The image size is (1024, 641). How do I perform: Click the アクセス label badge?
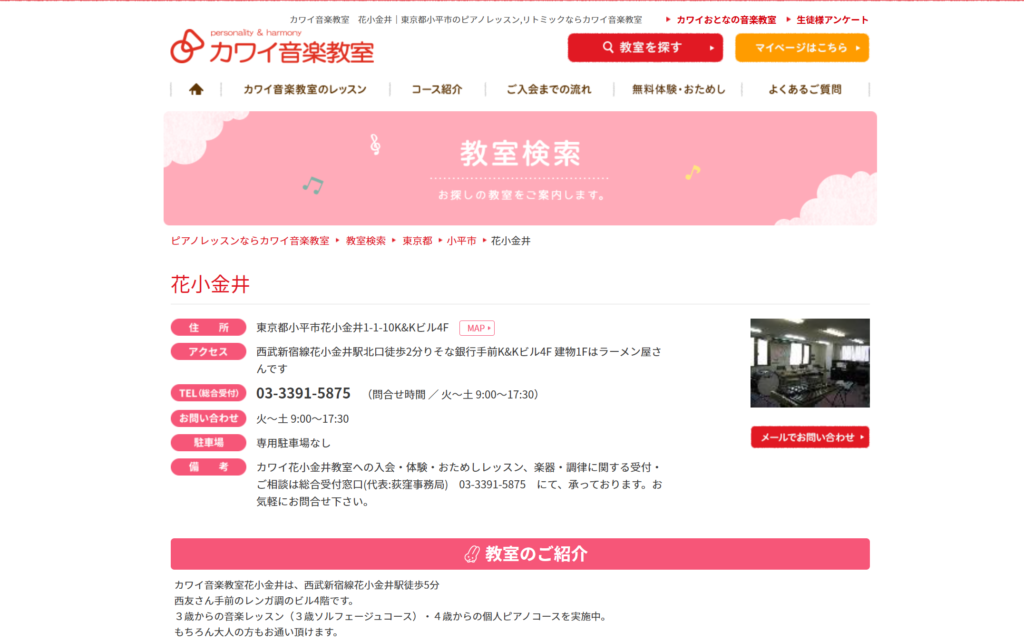point(208,351)
